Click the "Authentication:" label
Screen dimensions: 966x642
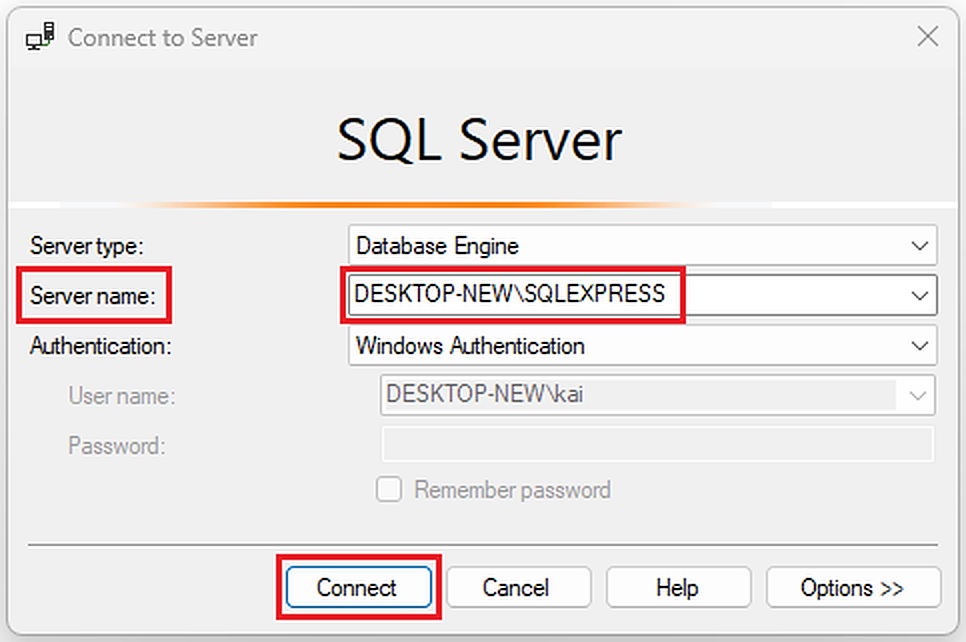[x=101, y=346]
